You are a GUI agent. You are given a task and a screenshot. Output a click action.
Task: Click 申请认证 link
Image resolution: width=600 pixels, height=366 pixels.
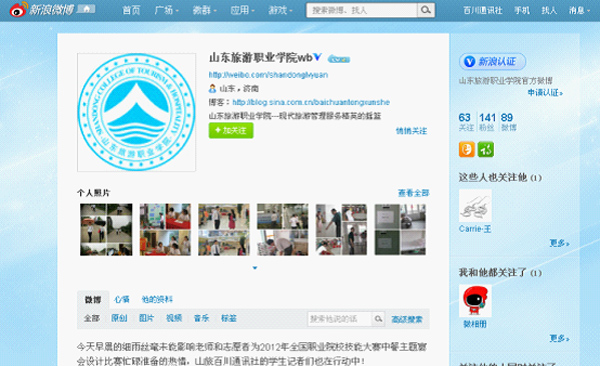click(x=545, y=93)
